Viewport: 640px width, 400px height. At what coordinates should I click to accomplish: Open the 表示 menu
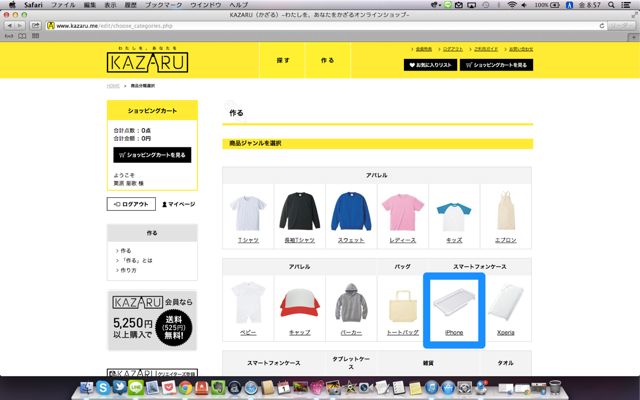coord(110,5)
